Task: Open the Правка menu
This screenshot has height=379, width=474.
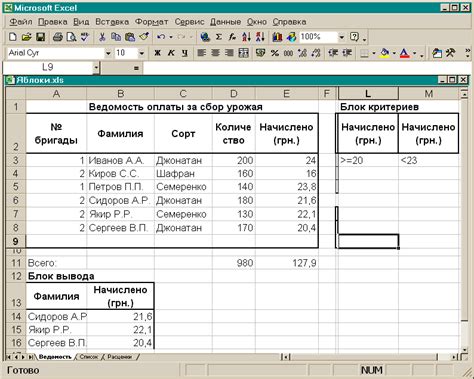Action: [x=53, y=22]
